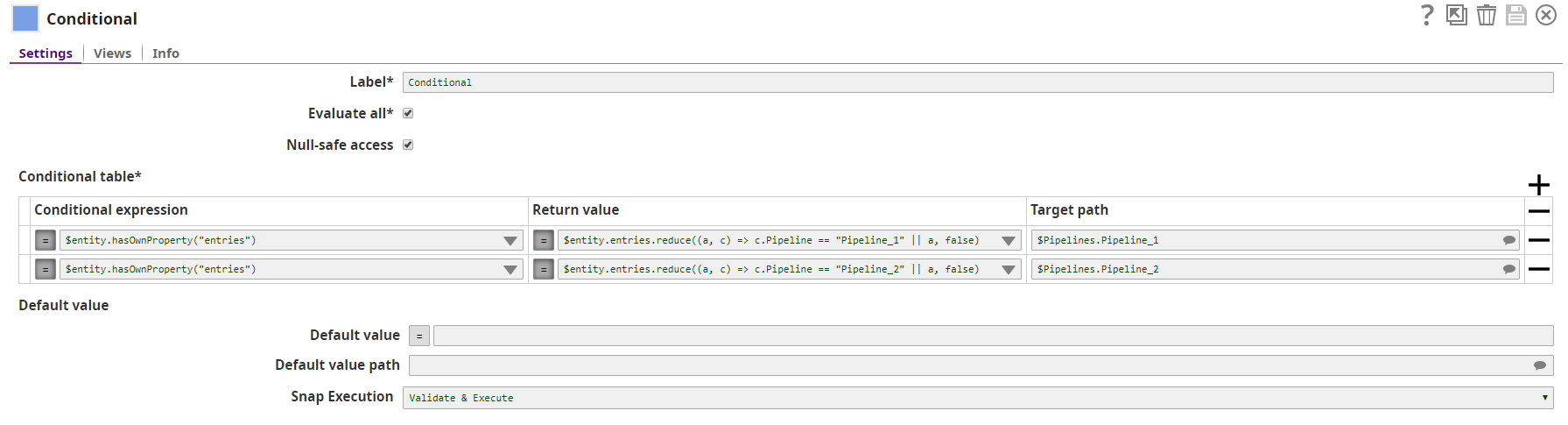The height and width of the screenshot is (425, 1568).
Task: Switch to the Info tab
Action: 165,53
